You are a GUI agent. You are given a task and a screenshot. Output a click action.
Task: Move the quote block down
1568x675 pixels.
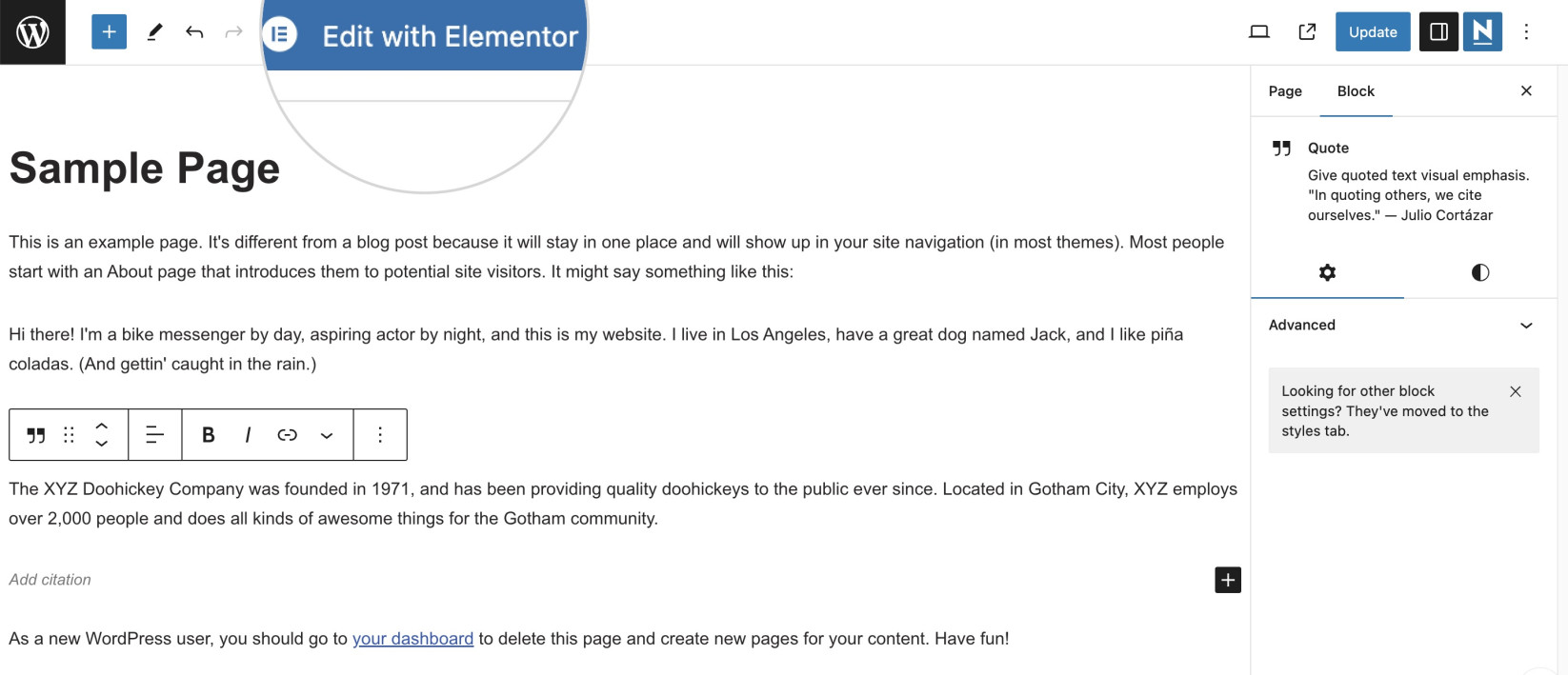coord(102,445)
